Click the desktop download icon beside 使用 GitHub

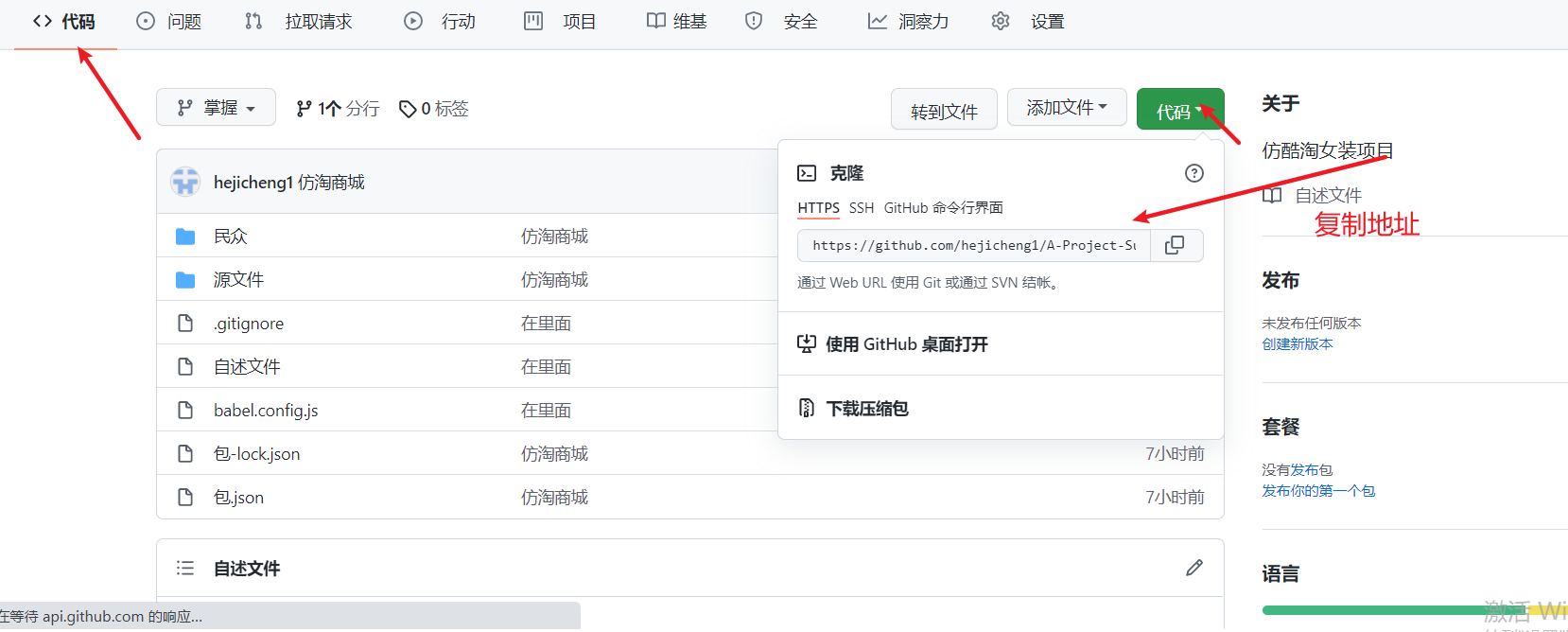click(x=807, y=343)
